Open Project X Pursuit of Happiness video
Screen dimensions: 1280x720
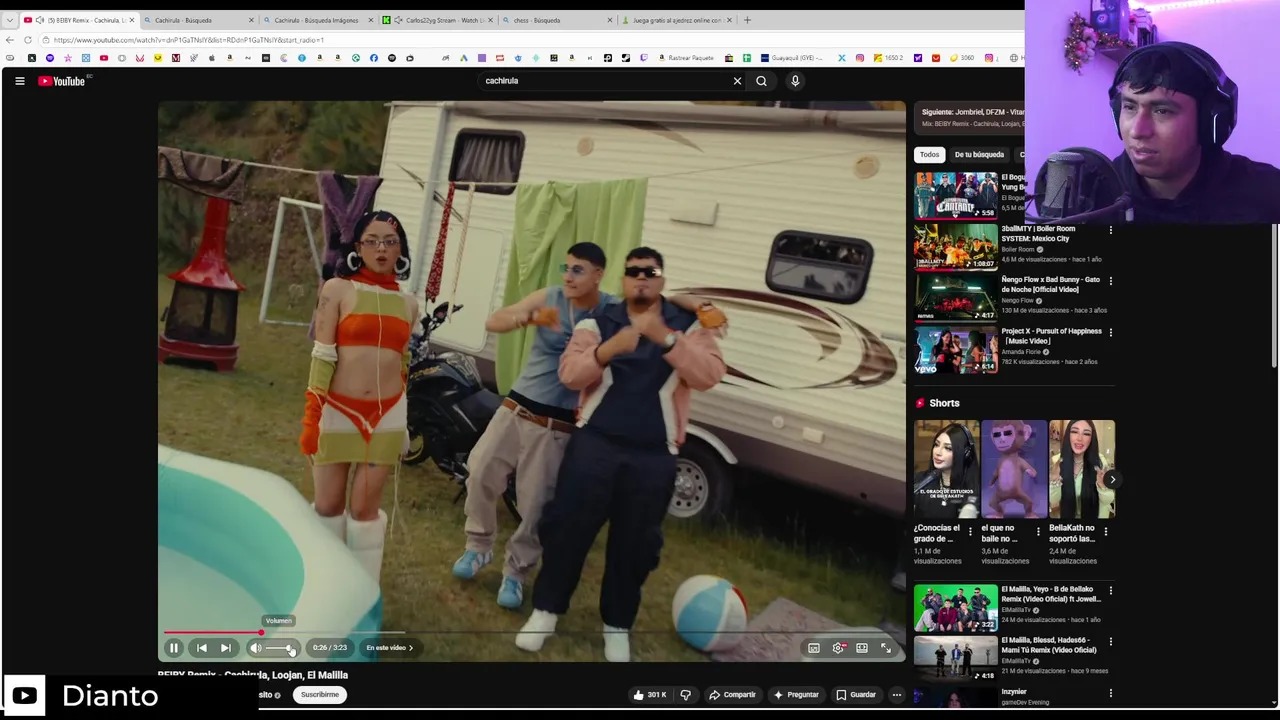[x=956, y=349]
